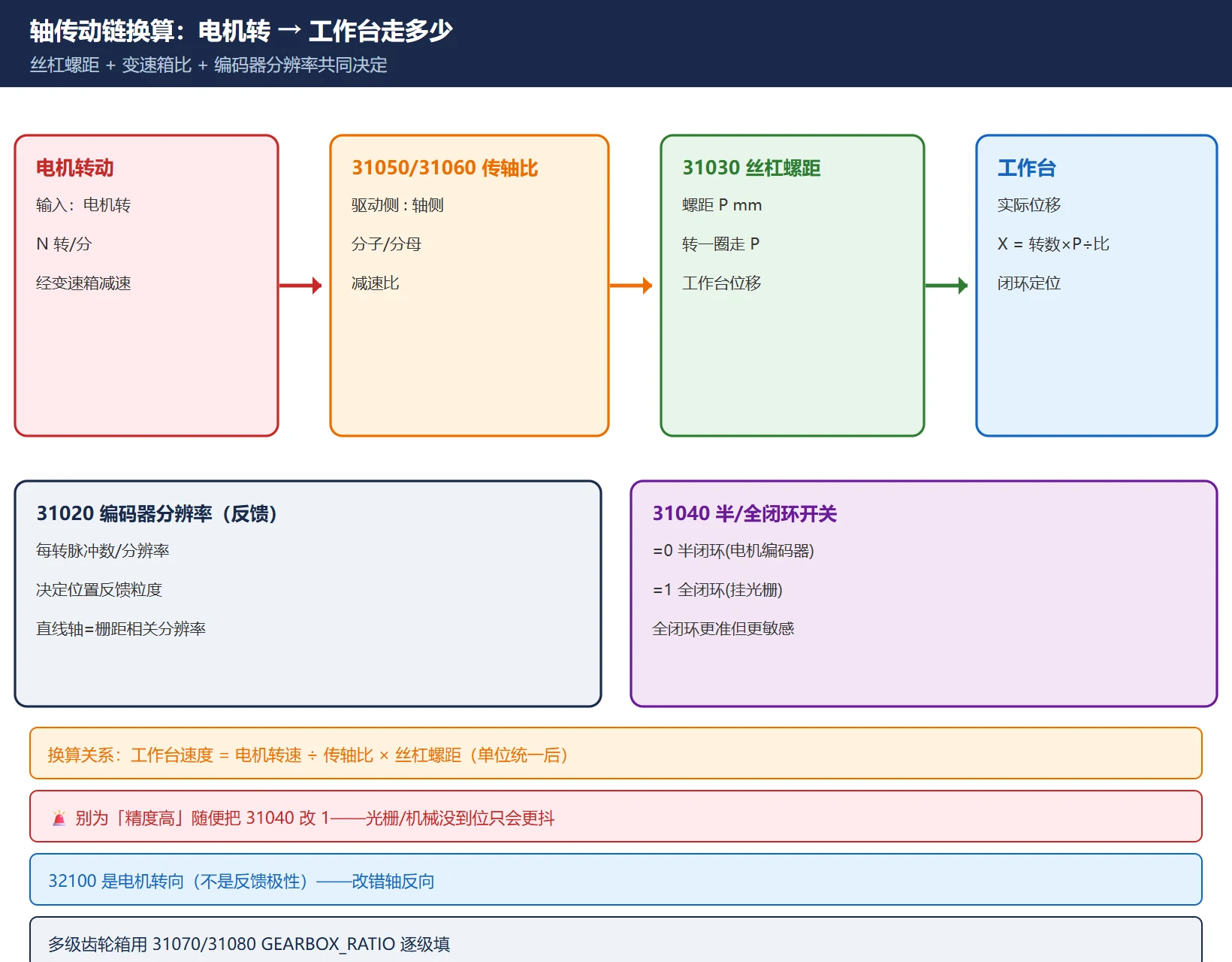Click heading 31040 半/全闭环开关
This screenshot has width=1232, height=962.
coord(744,513)
